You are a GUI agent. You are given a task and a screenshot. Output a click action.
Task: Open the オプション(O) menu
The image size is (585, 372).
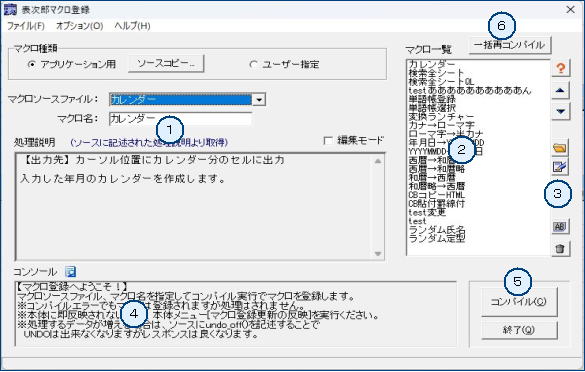(x=79, y=26)
